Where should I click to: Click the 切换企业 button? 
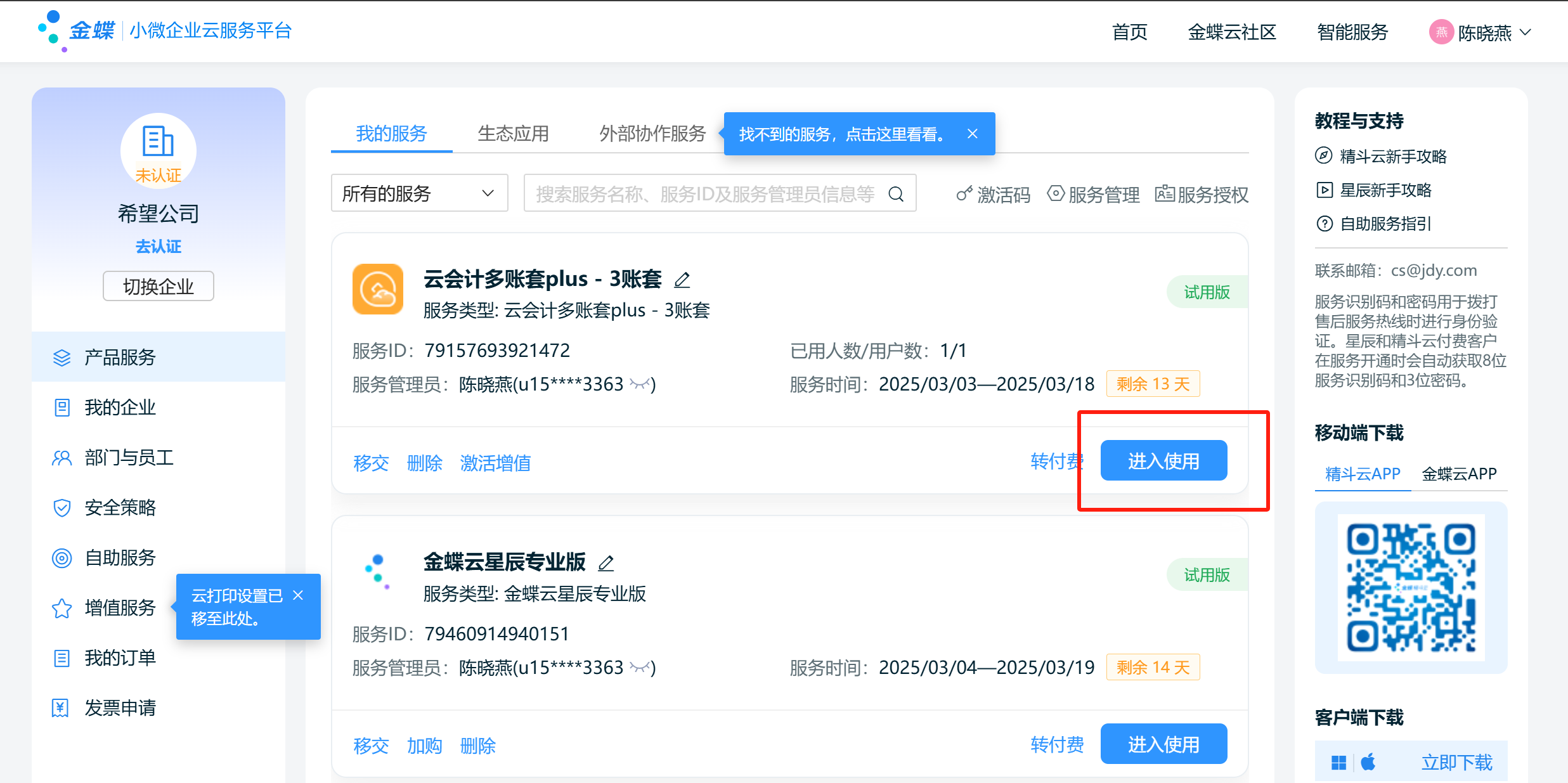(159, 287)
